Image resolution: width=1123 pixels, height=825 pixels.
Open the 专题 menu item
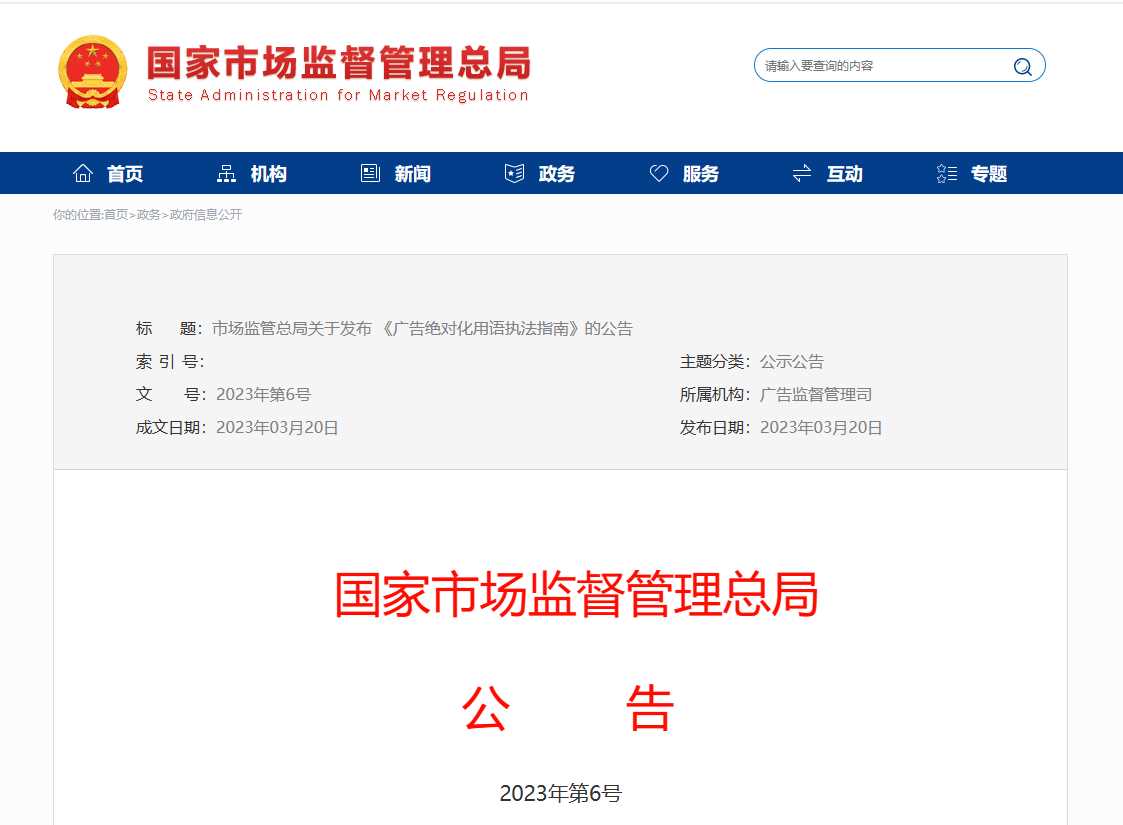[989, 174]
